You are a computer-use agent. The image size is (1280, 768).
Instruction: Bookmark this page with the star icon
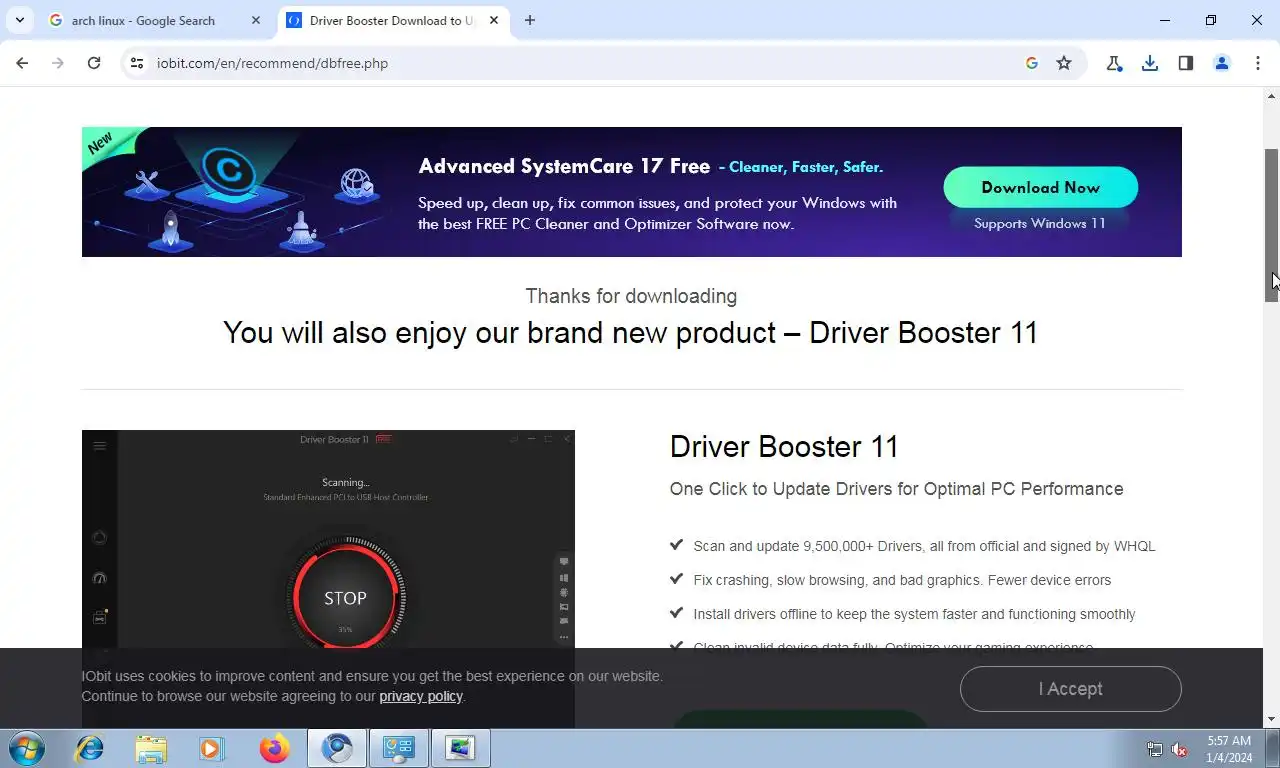pos(1064,63)
